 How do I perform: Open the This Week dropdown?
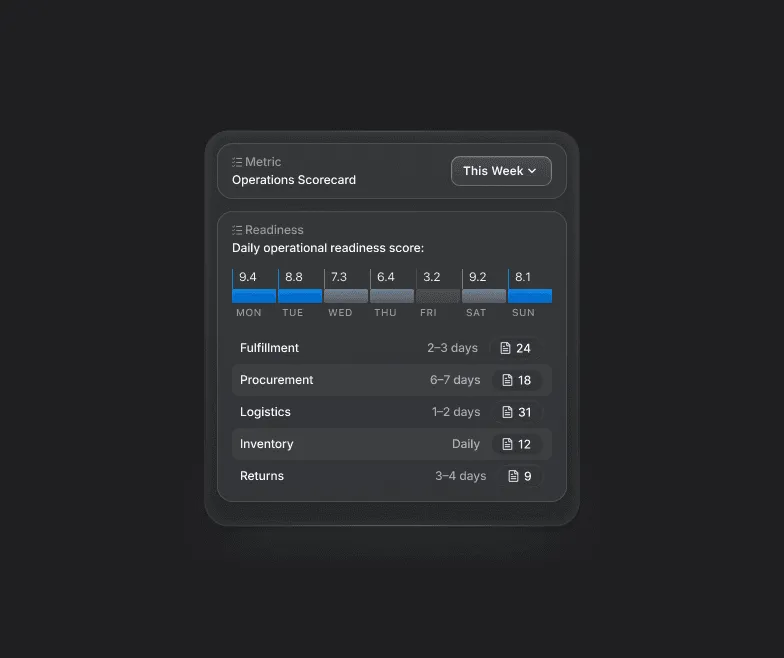pyautogui.click(x=501, y=171)
